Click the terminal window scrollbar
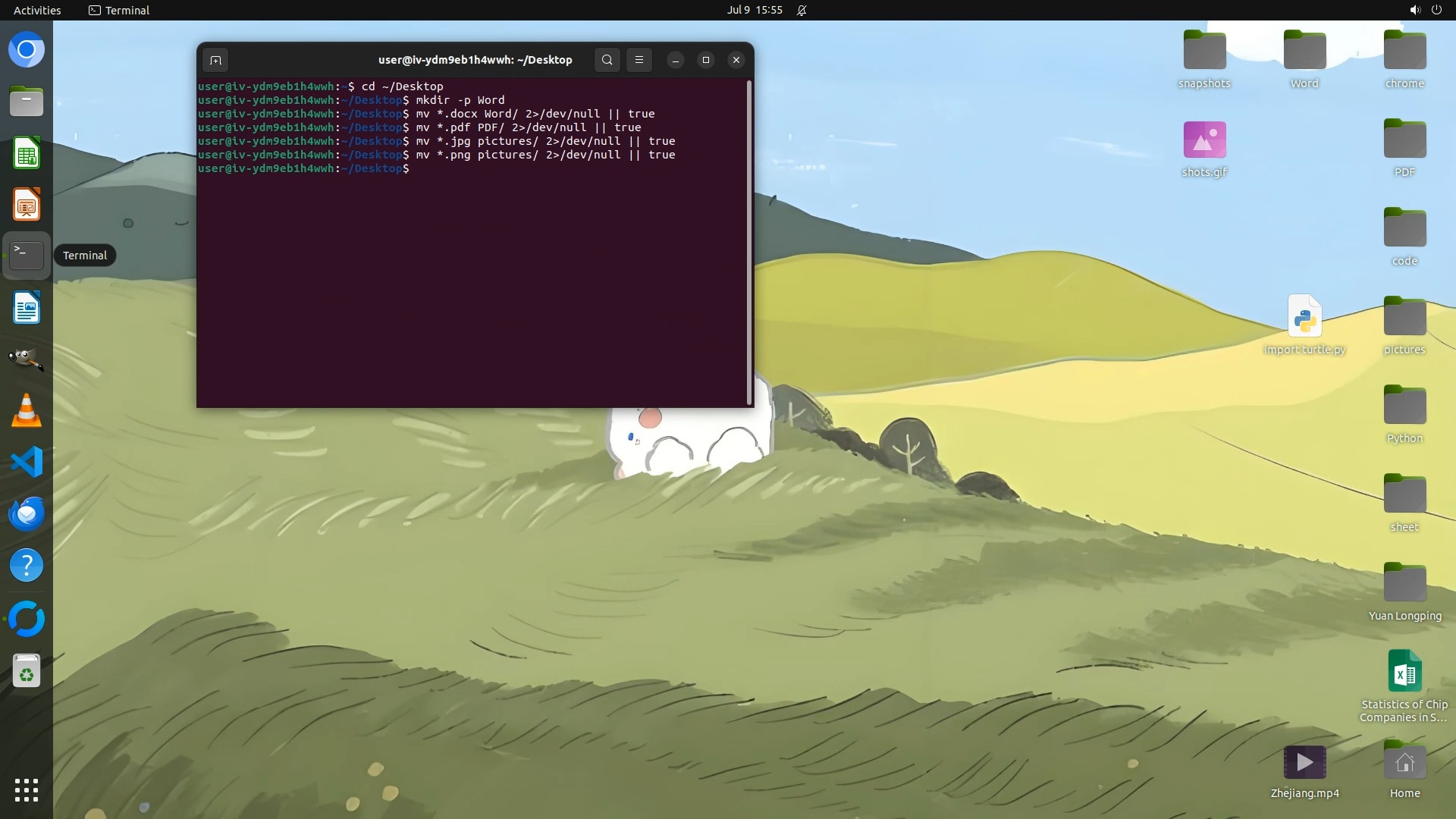This screenshot has height=819, width=1456. pos(749,243)
